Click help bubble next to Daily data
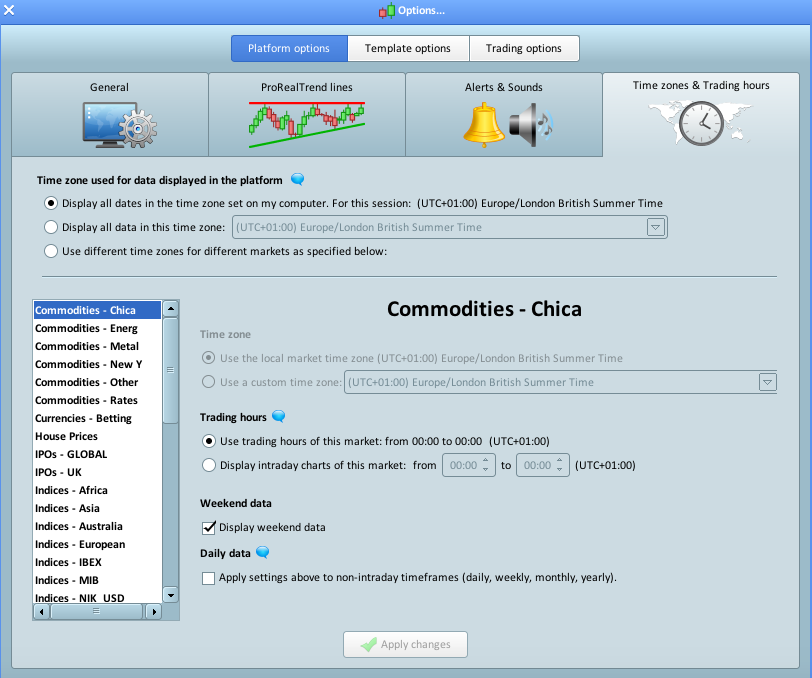The height and width of the screenshot is (678, 812). click(x=263, y=553)
